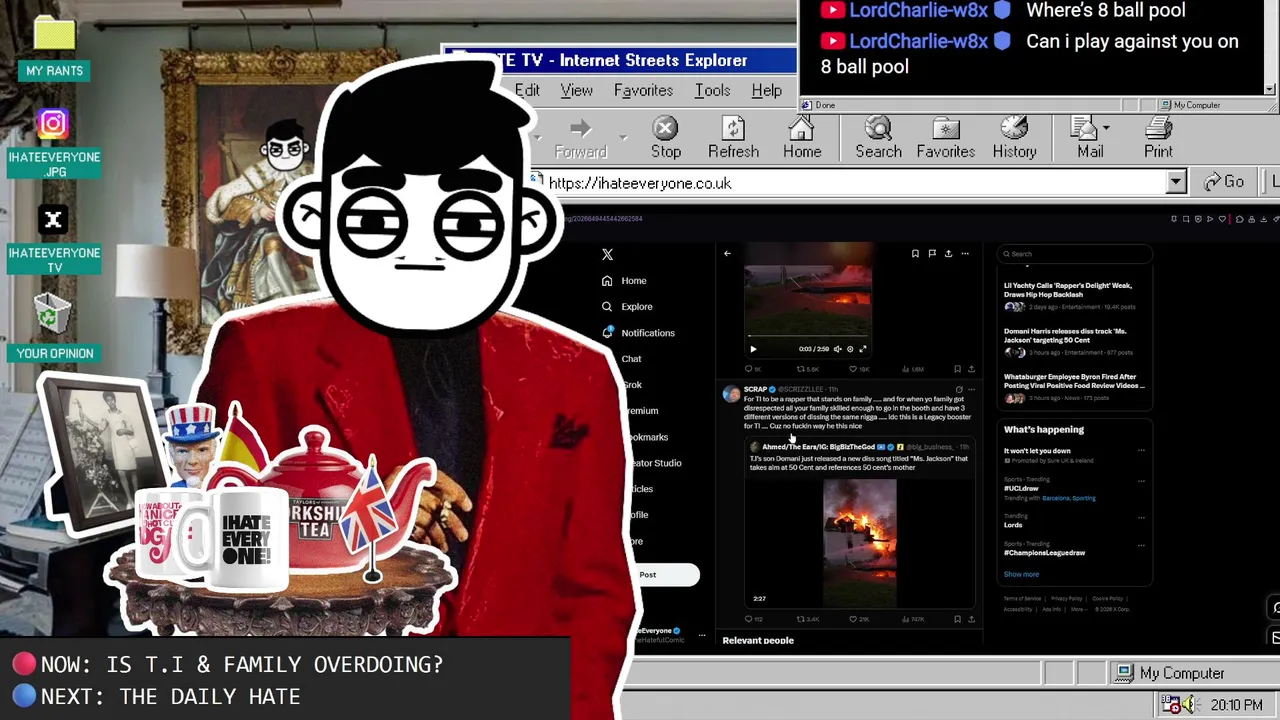Repost SCRAP's post with 3.4K reposts
The height and width of the screenshot is (720, 1280).
click(807, 619)
